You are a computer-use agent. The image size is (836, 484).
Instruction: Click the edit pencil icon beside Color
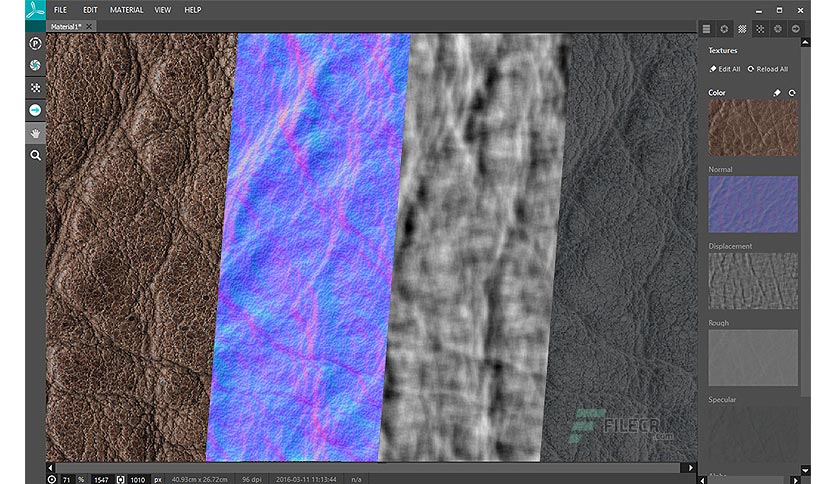tap(777, 93)
